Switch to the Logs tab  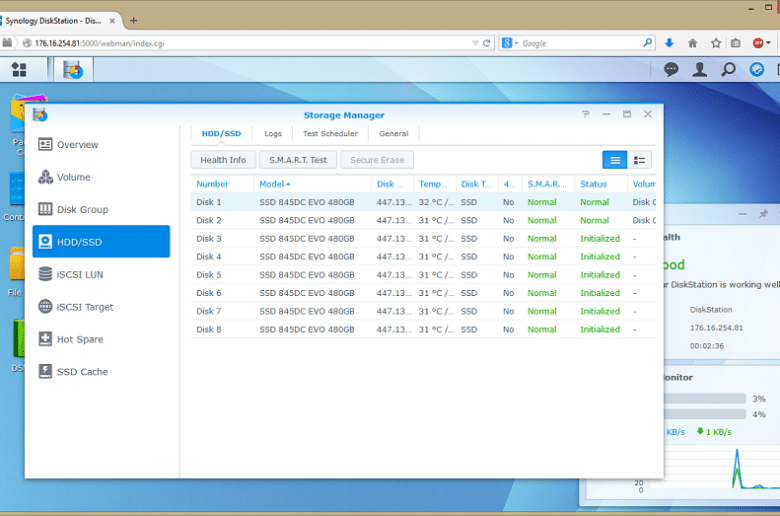tap(273, 134)
